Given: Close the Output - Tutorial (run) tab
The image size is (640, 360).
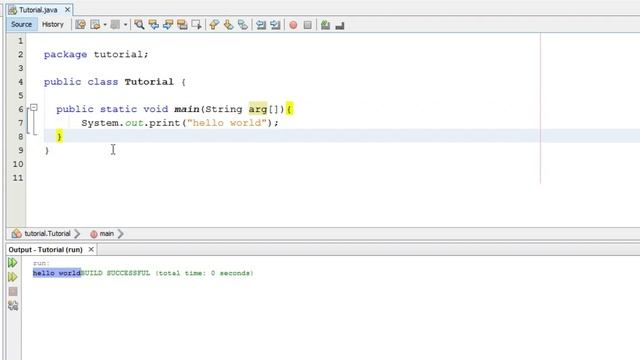Looking at the screenshot, I should 91,249.
